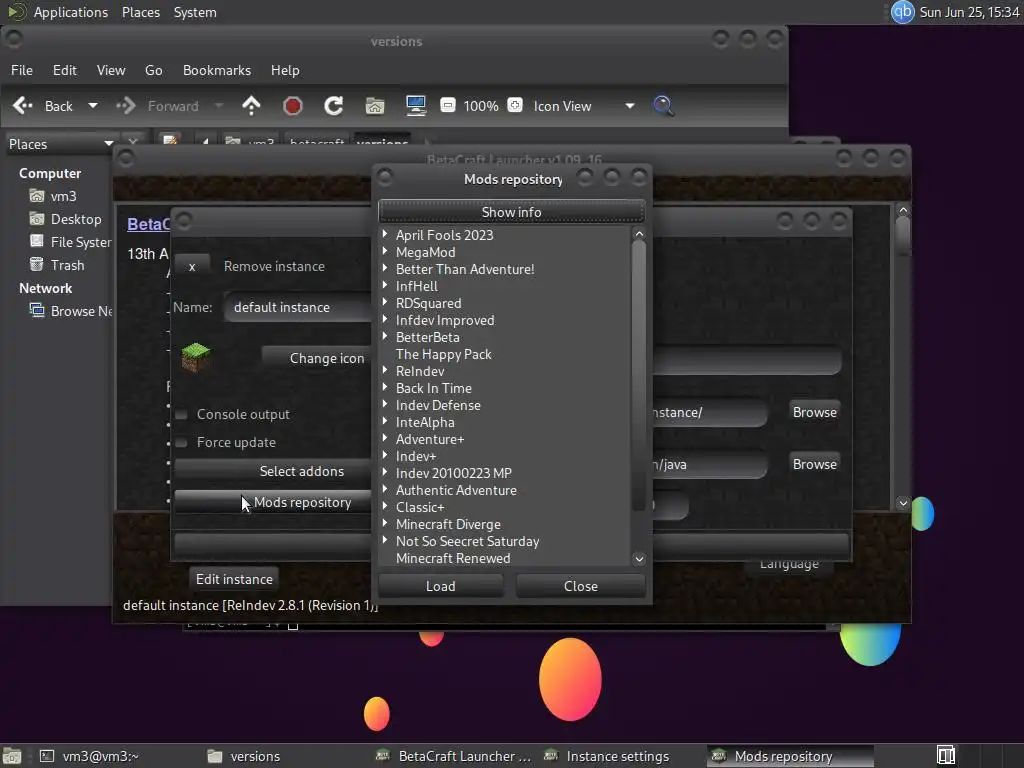Click the Change icon button
This screenshot has height=768, width=1024.
click(317, 358)
